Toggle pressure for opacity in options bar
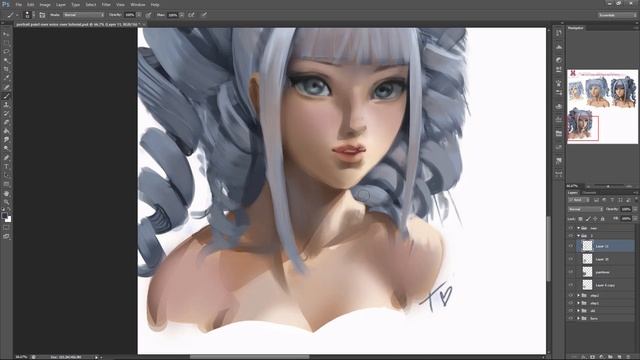The image size is (640, 360). [148, 15]
